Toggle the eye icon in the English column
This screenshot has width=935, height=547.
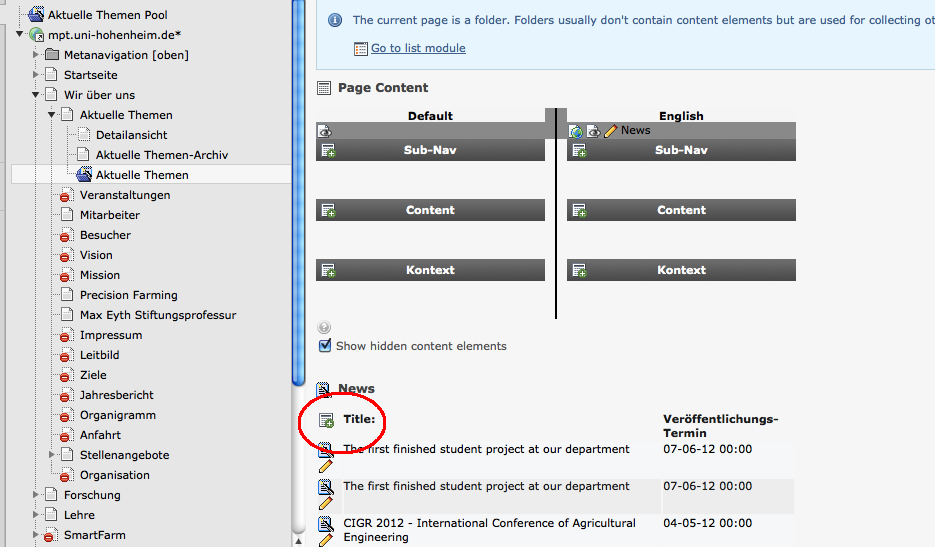pos(593,131)
